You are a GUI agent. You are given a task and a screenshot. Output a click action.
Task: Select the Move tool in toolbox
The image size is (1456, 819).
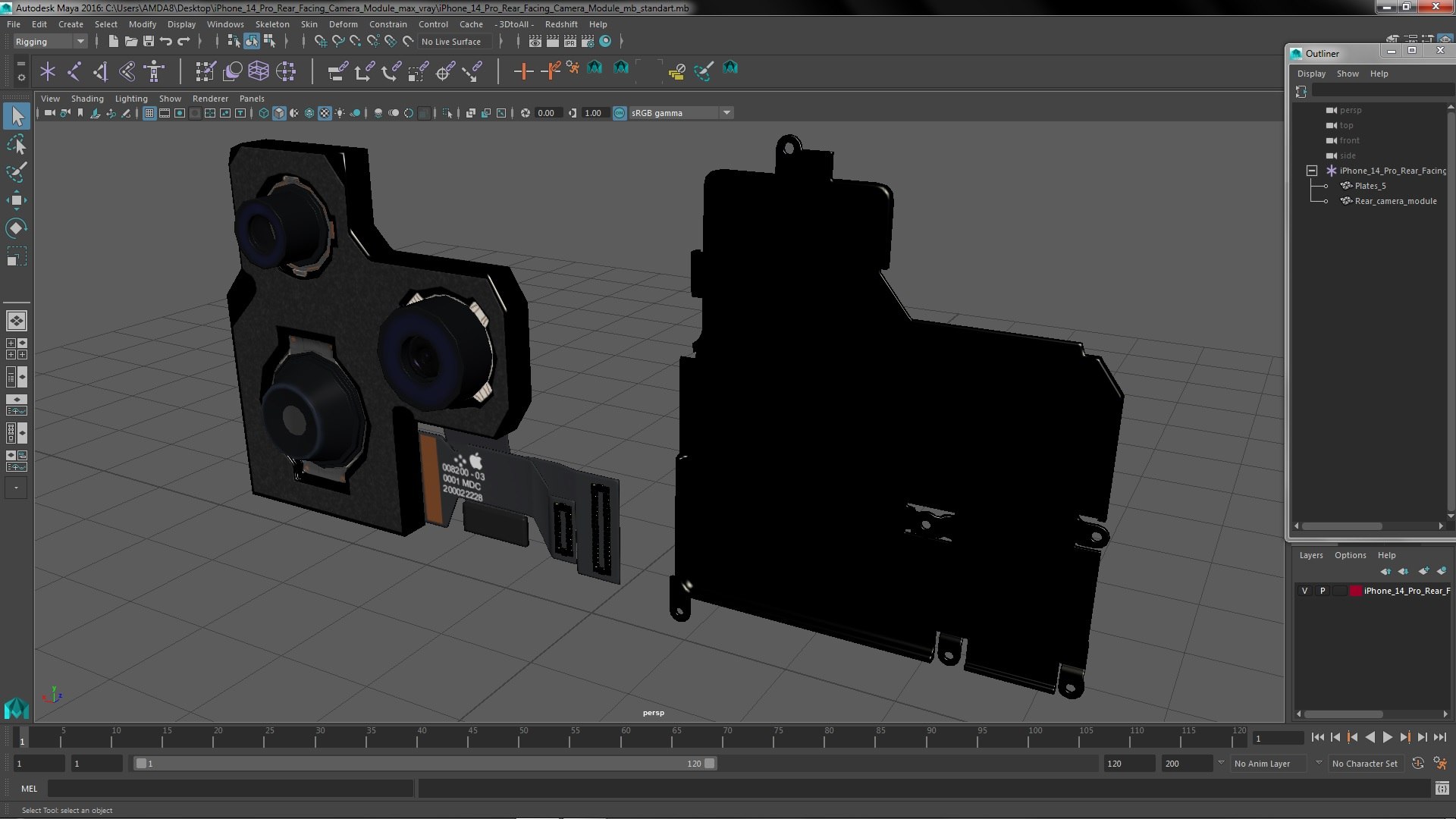(x=16, y=200)
